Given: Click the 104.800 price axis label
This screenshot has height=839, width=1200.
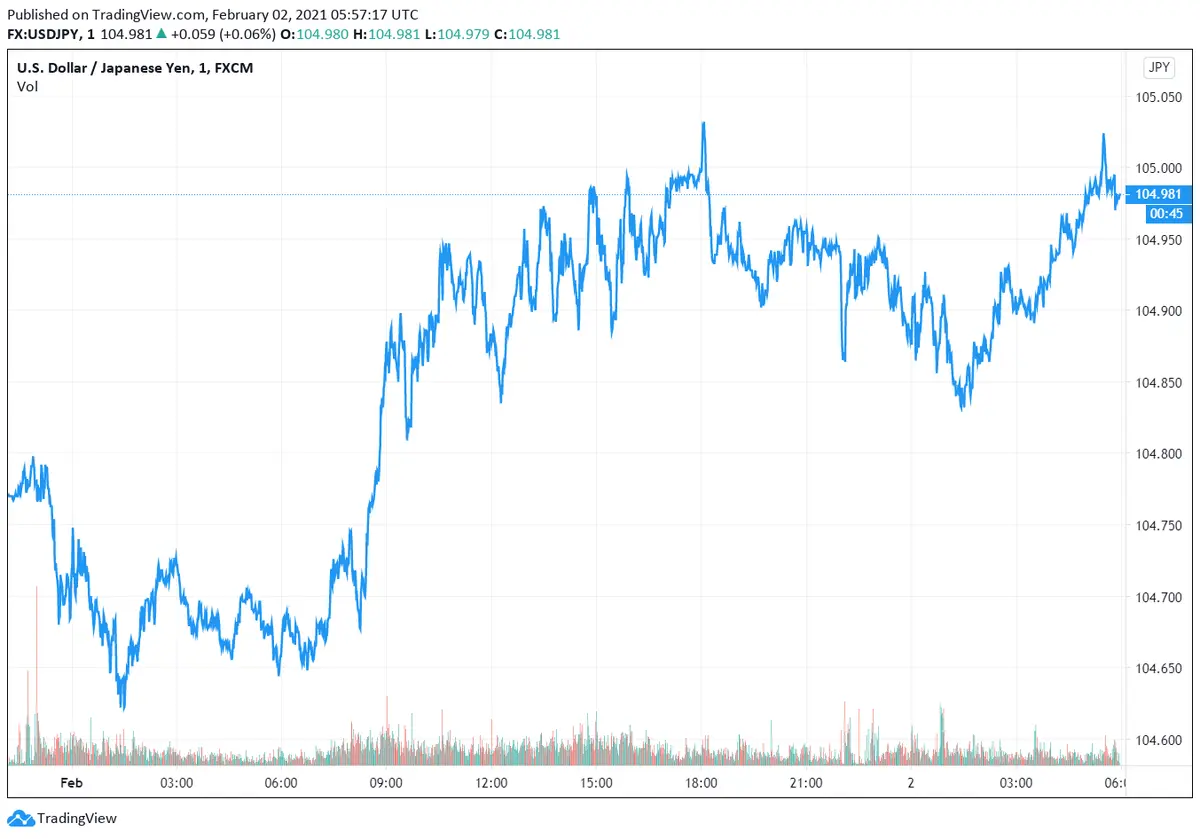Looking at the screenshot, I should (x=1158, y=454).
